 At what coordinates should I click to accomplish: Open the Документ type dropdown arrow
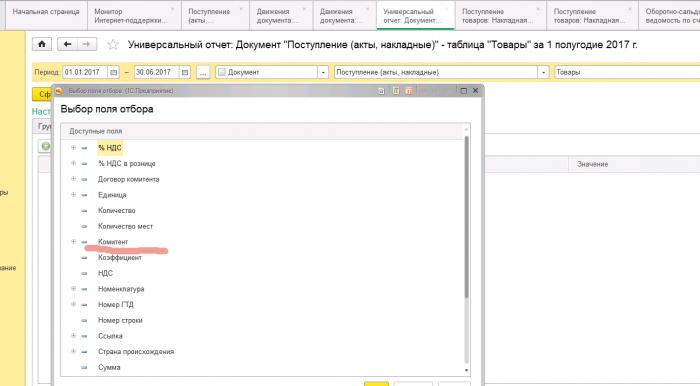pos(323,72)
